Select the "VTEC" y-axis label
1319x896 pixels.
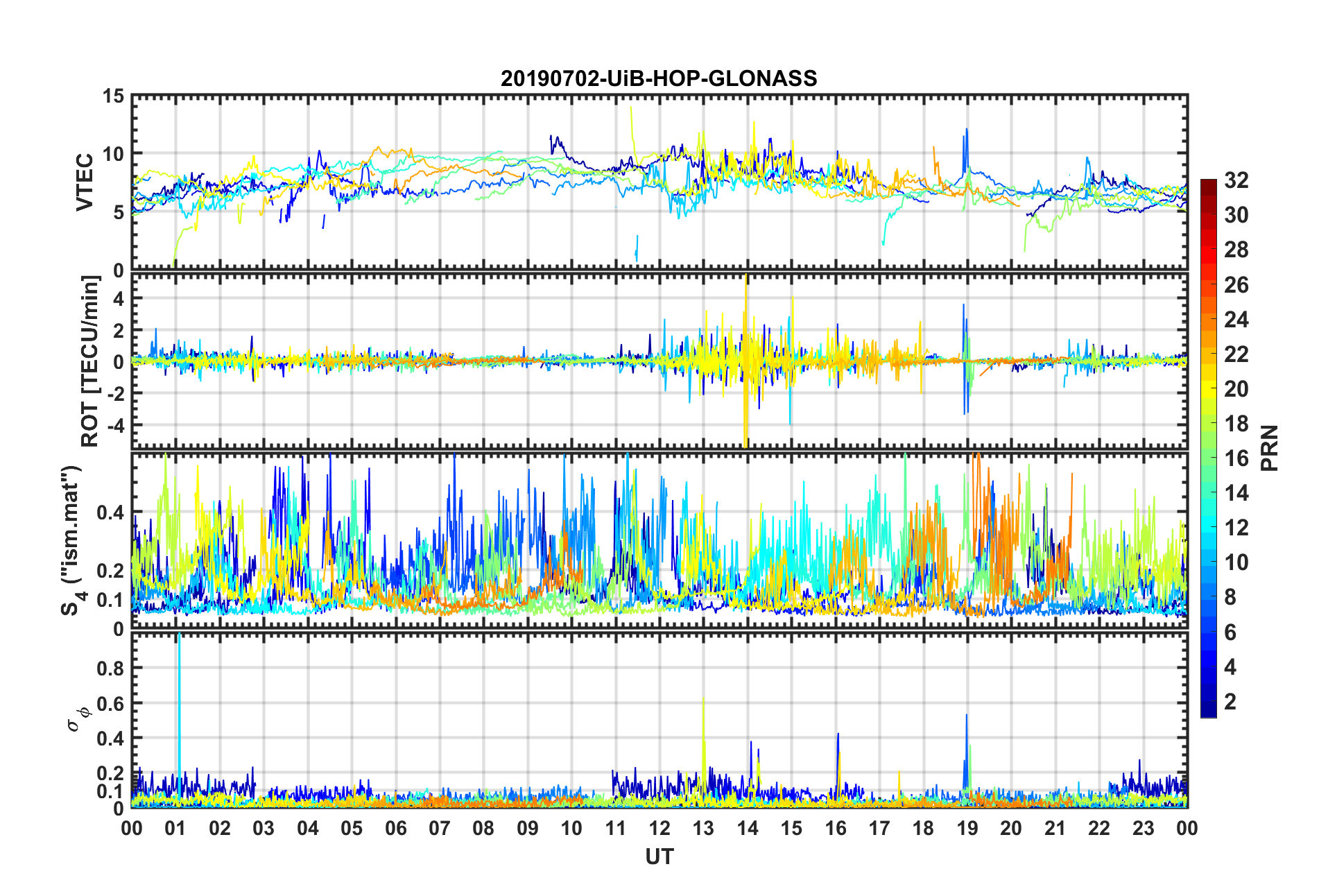click(85, 182)
